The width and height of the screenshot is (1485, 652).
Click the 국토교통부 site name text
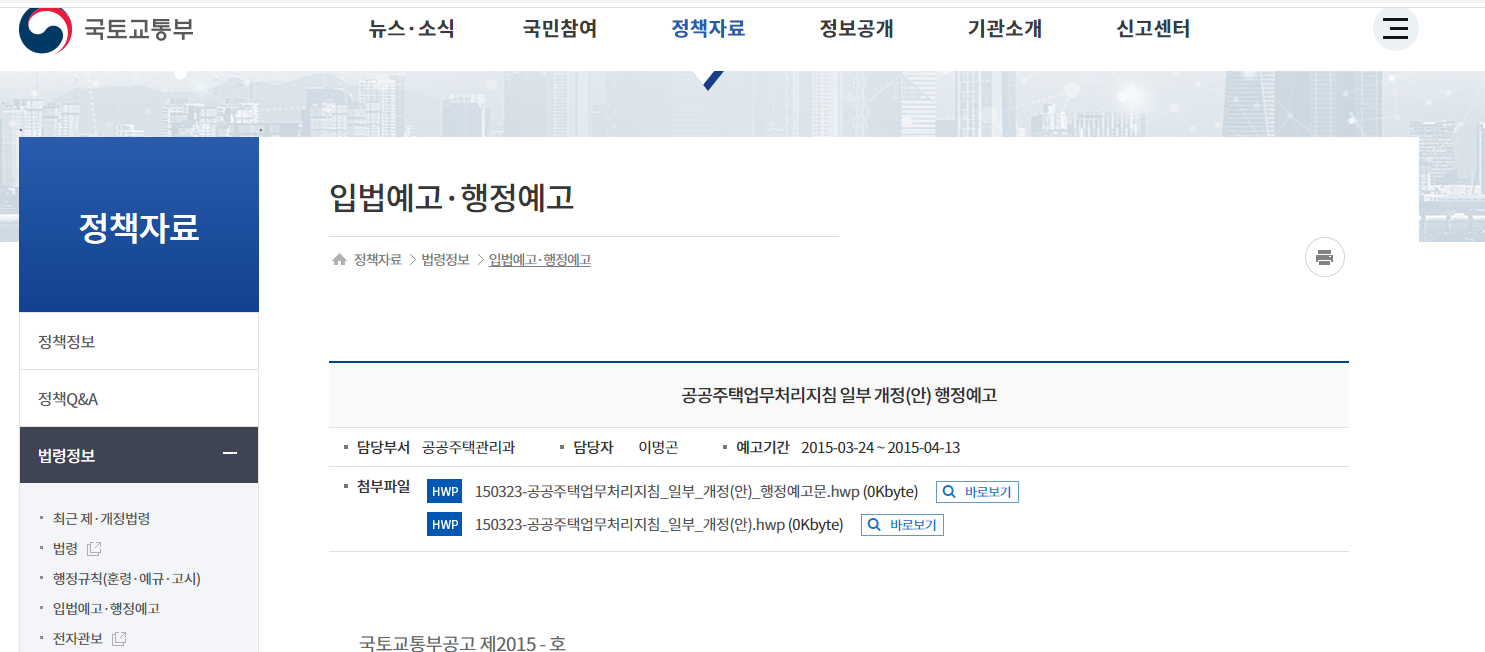(x=139, y=29)
